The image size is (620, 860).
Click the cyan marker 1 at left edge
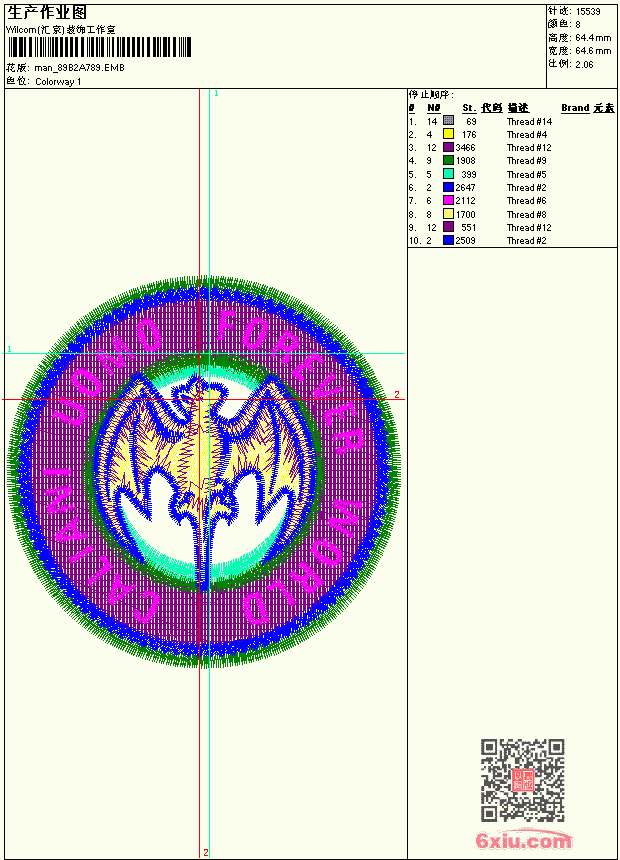point(9,349)
